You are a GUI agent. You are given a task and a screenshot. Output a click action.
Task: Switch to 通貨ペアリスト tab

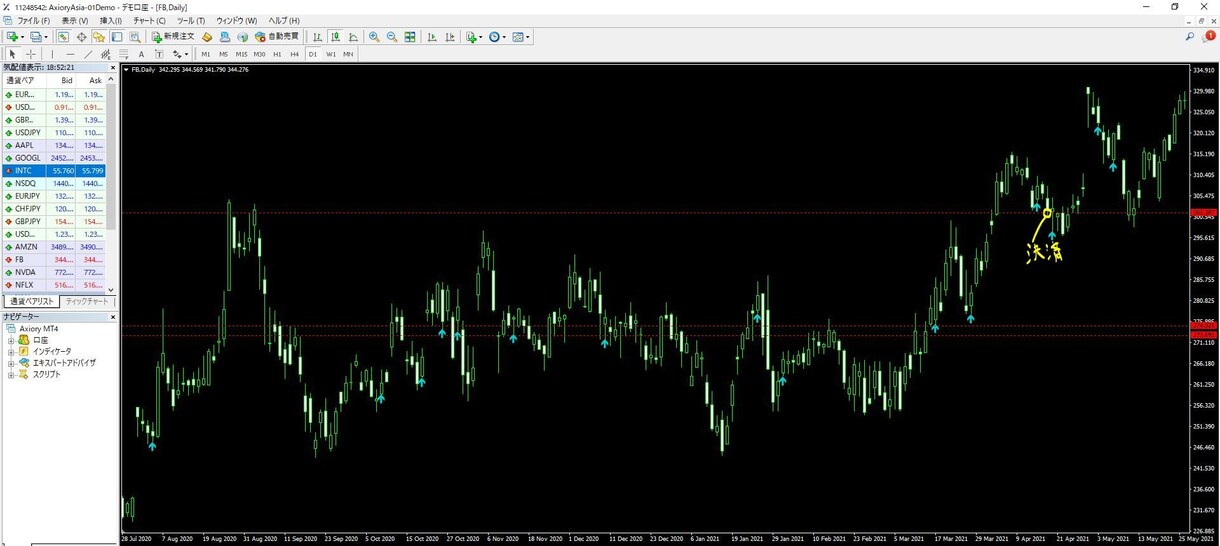tap(32, 301)
